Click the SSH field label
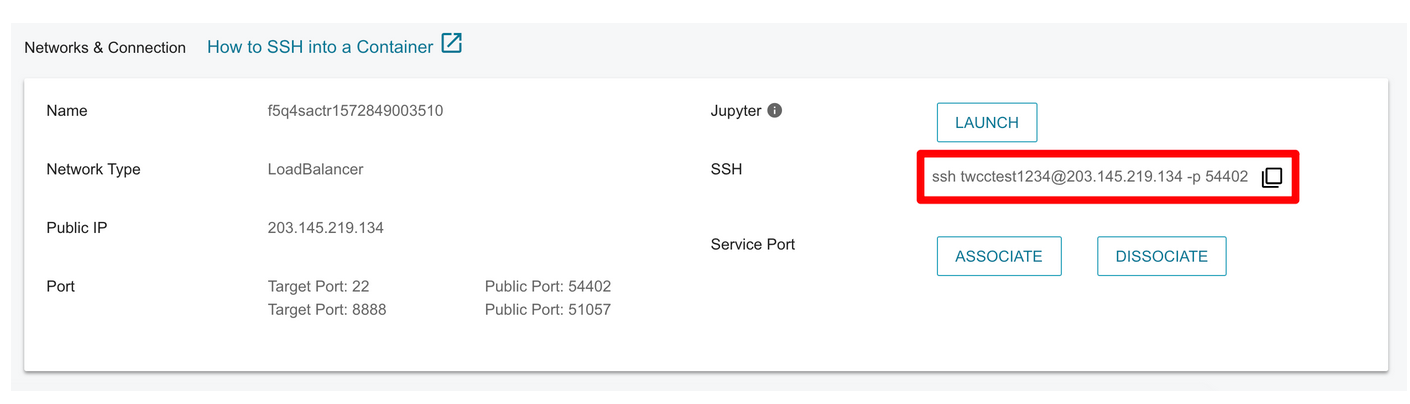Viewport: 1410px width, 404px height. point(726,169)
